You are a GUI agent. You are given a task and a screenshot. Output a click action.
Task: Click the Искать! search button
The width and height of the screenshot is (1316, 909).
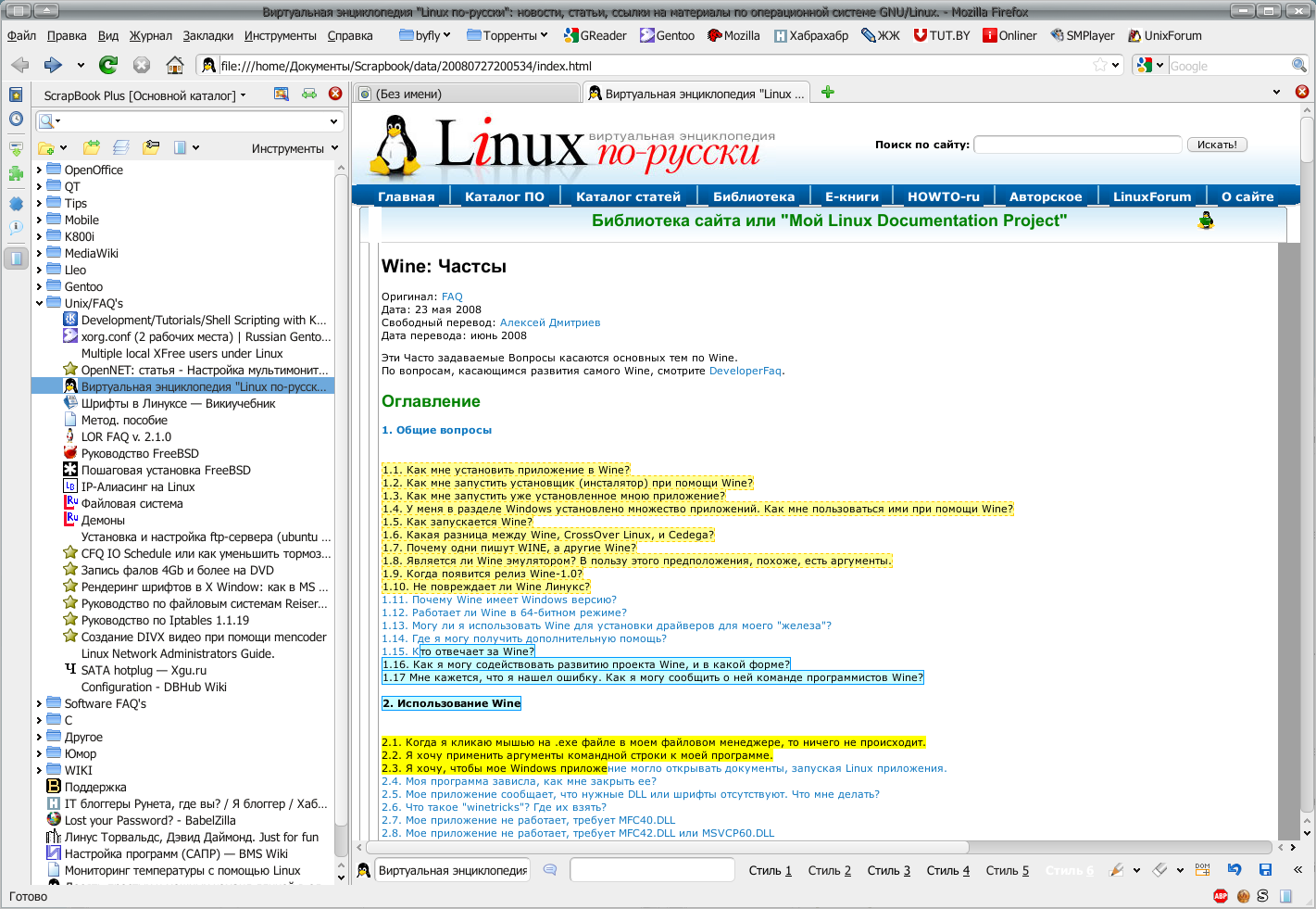[x=1217, y=145]
